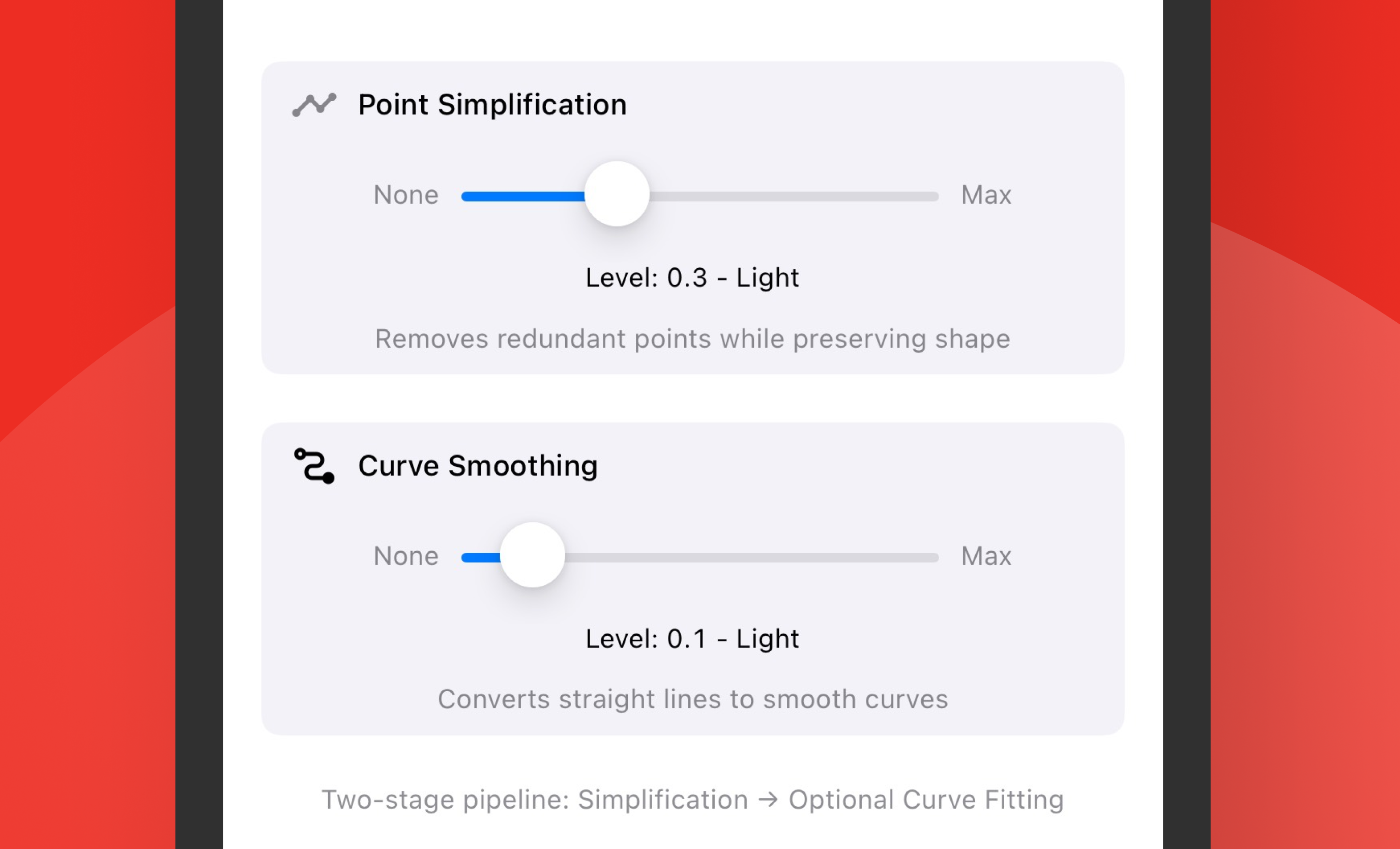
Task: Click the None label for Curve Smoothing
Action: (x=405, y=556)
